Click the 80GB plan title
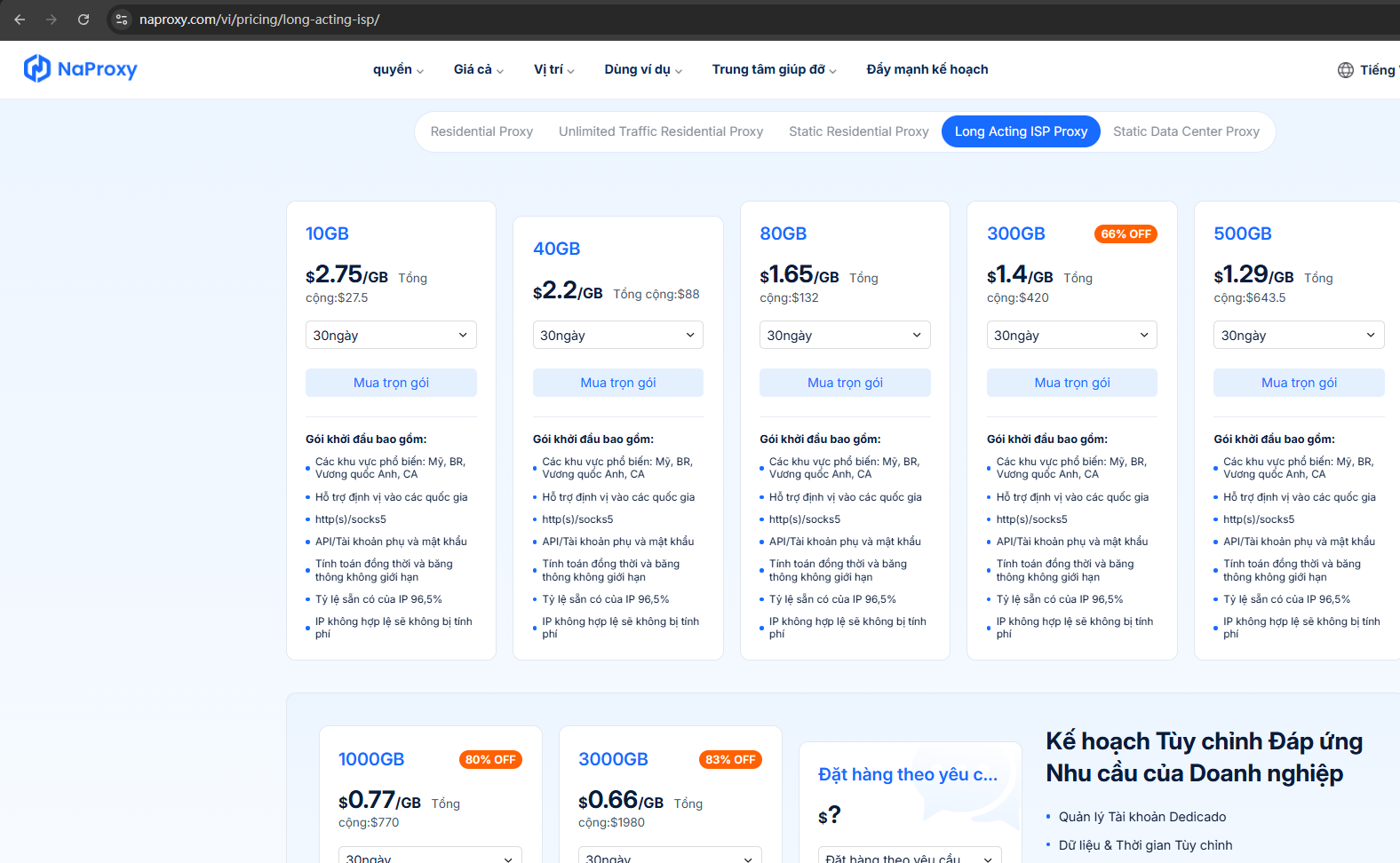Viewport: 1400px width, 863px height. pyautogui.click(x=783, y=234)
